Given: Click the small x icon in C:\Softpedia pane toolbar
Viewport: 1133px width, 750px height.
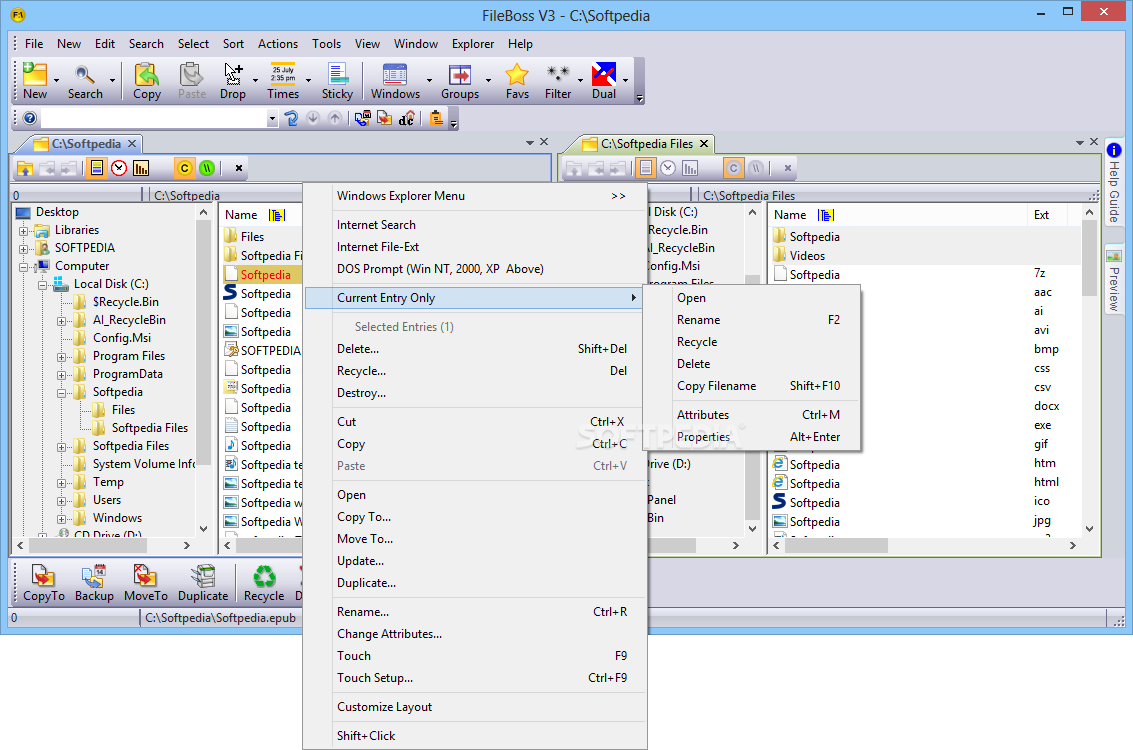Looking at the screenshot, I should (238, 168).
